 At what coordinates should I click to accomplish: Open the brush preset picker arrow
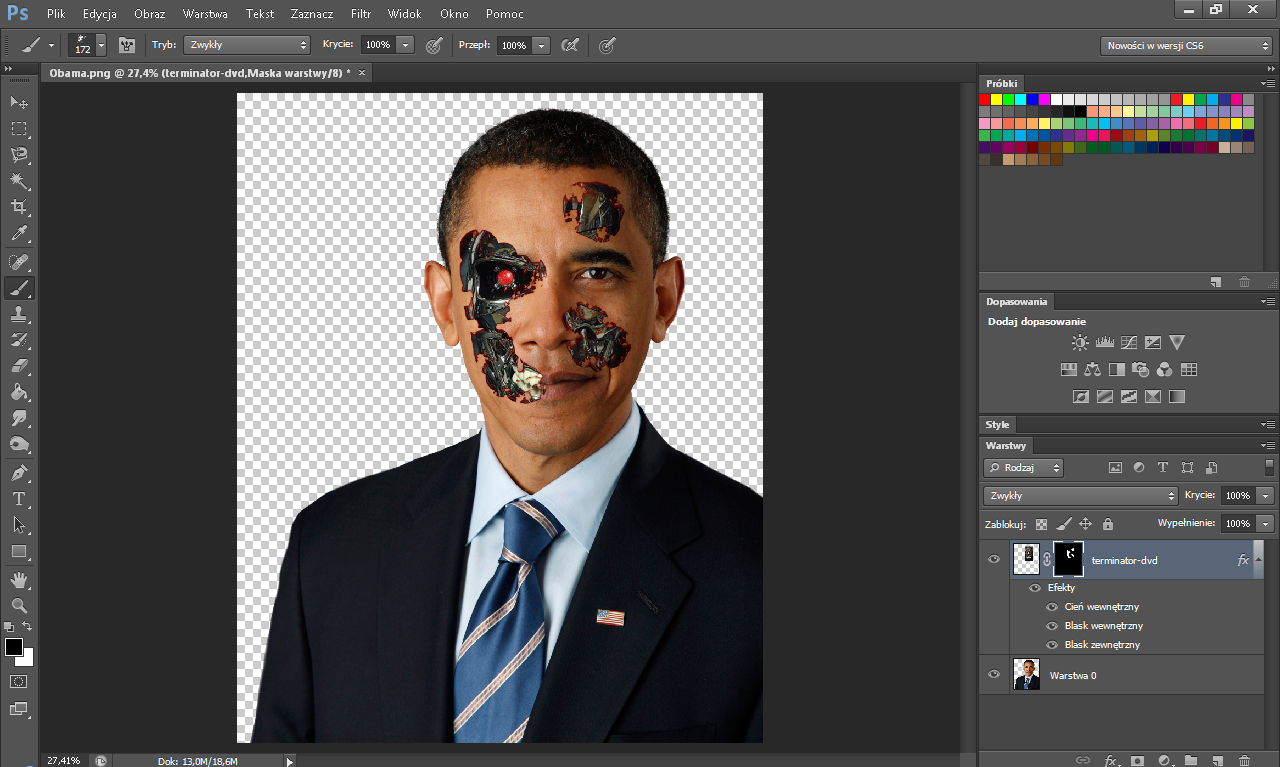[101, 45]
